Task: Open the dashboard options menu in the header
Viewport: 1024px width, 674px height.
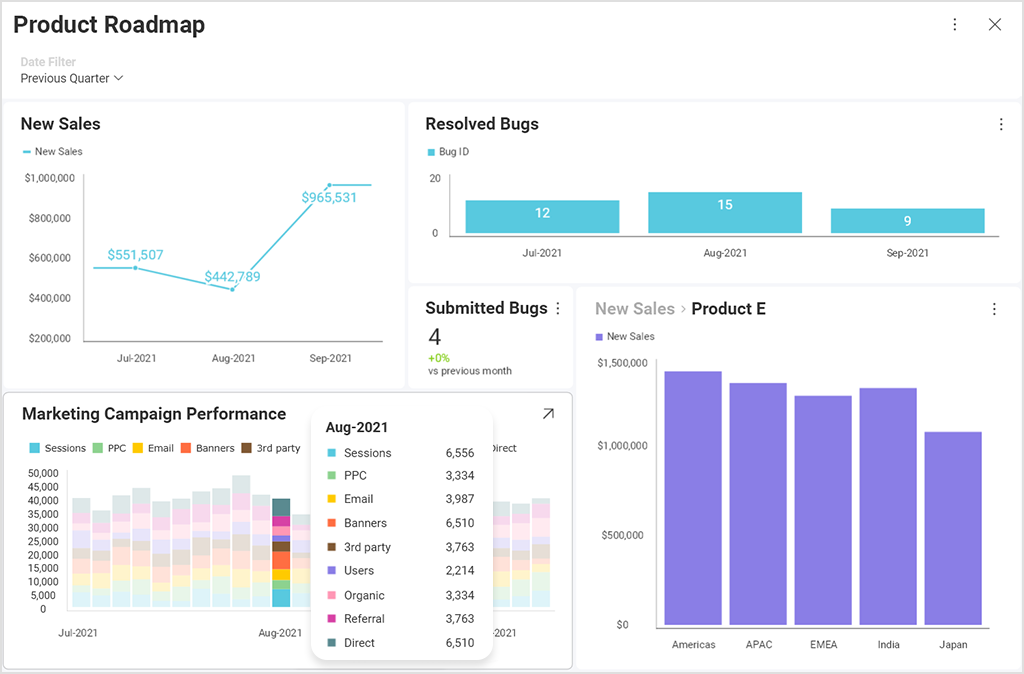Action: pos(955,23)
